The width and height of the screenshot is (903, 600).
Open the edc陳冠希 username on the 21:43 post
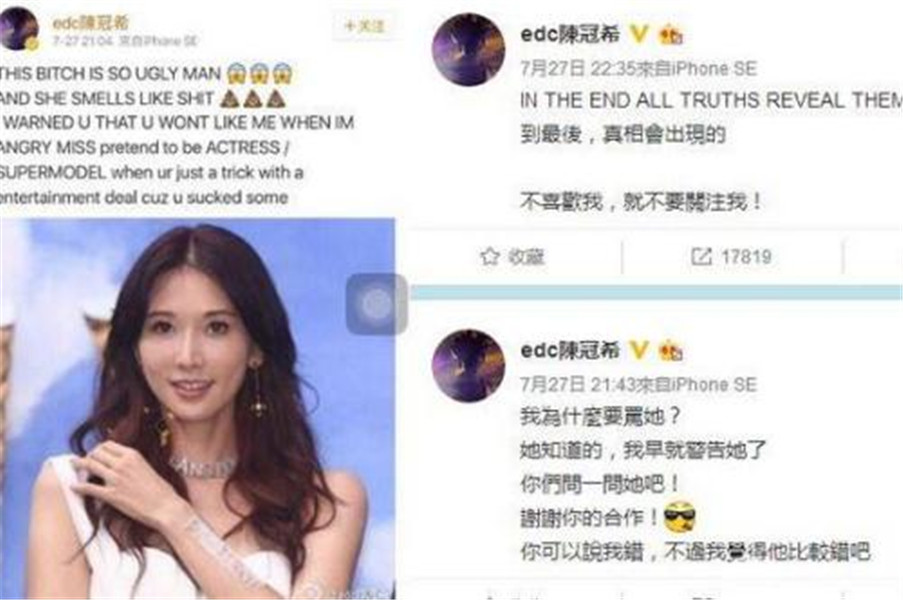pos(570,350)
